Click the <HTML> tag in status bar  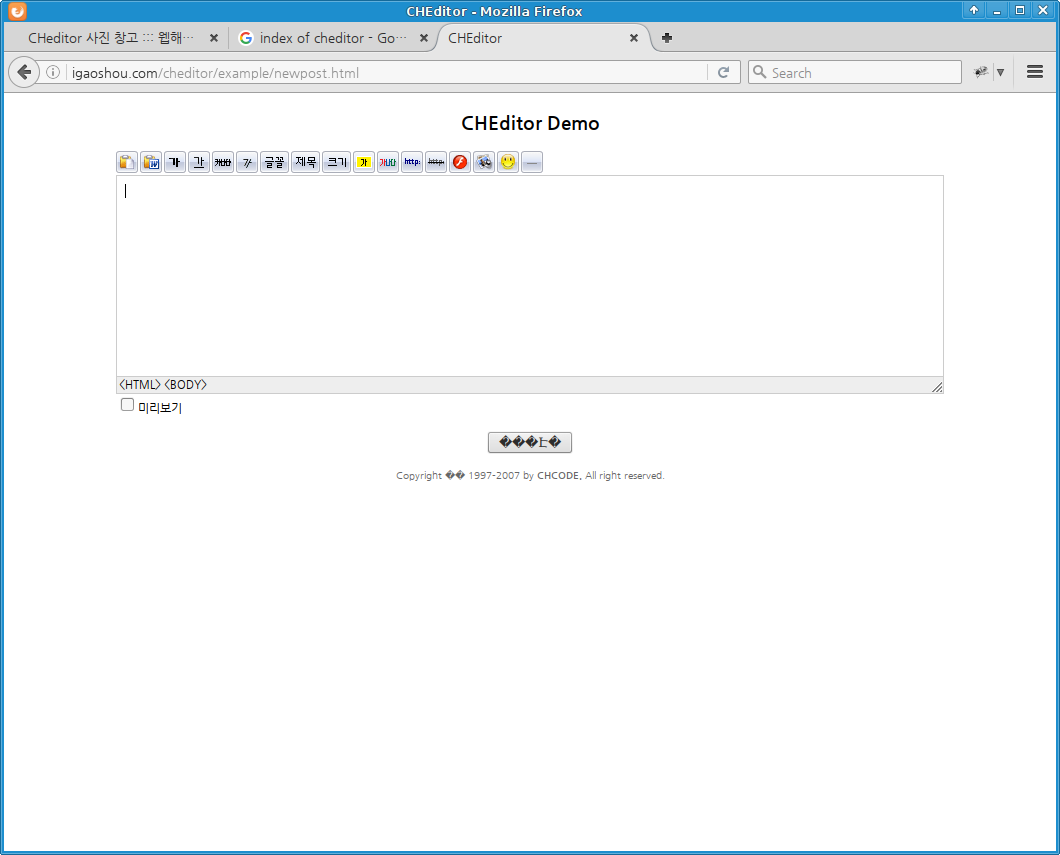click(x=140, y=385)
